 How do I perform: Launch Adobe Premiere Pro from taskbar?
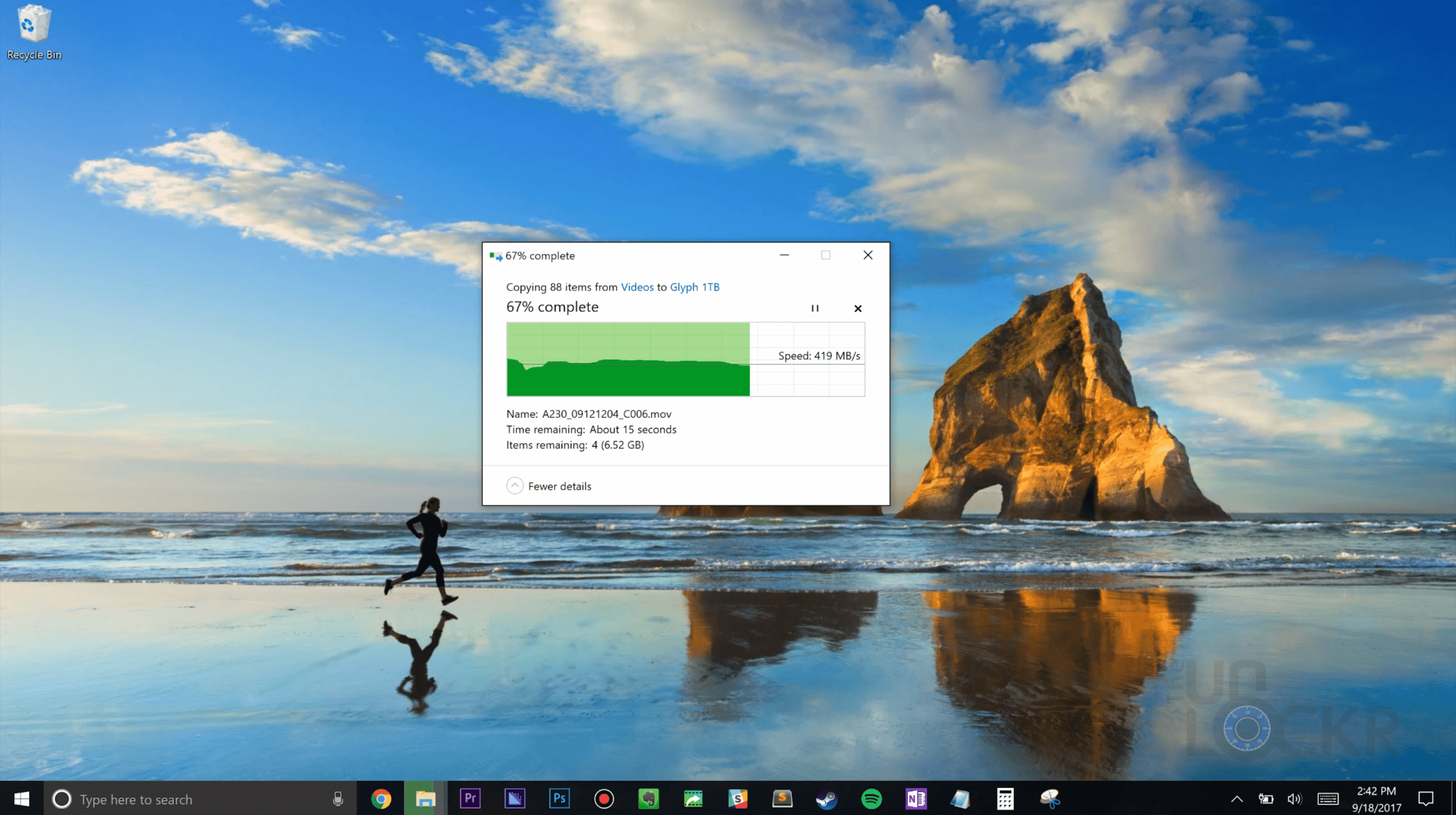click(x=470, y=799)
